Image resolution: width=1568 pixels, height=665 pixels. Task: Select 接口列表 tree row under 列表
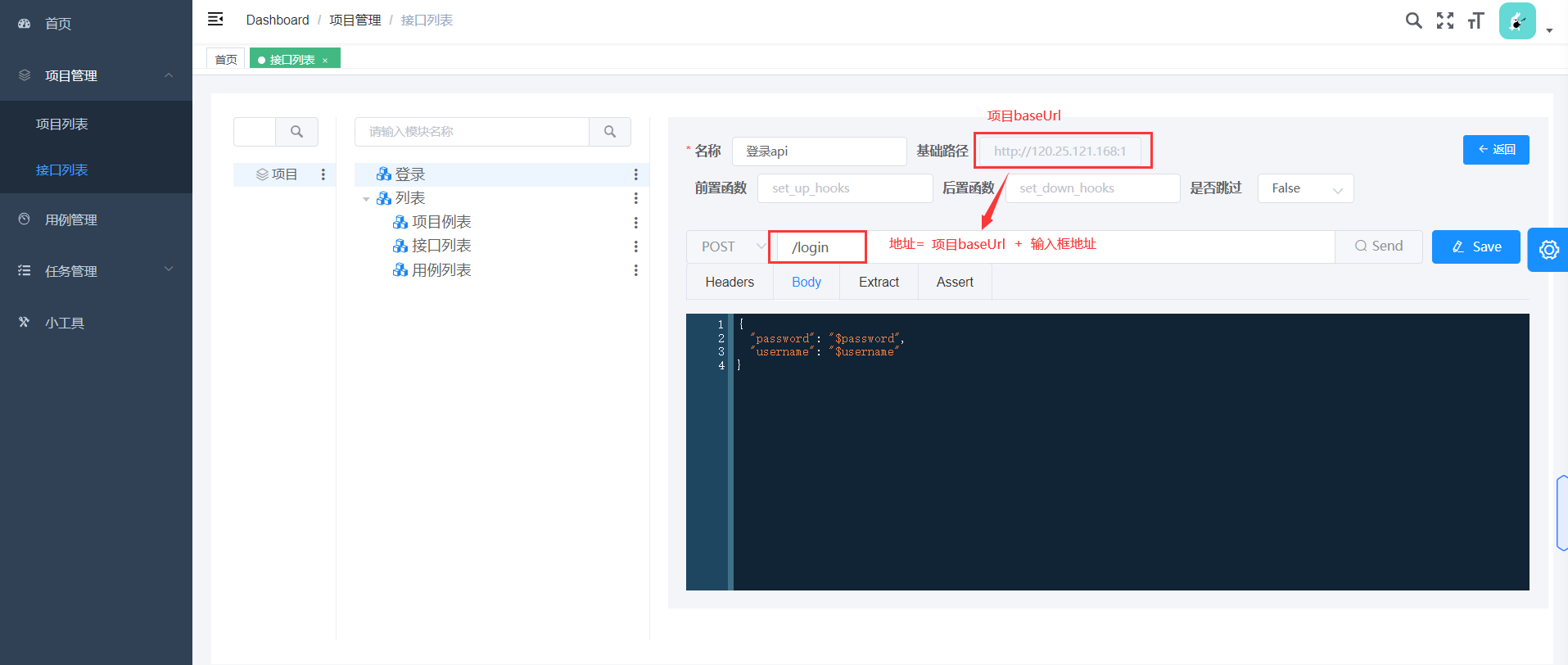(x=502, y=246)
